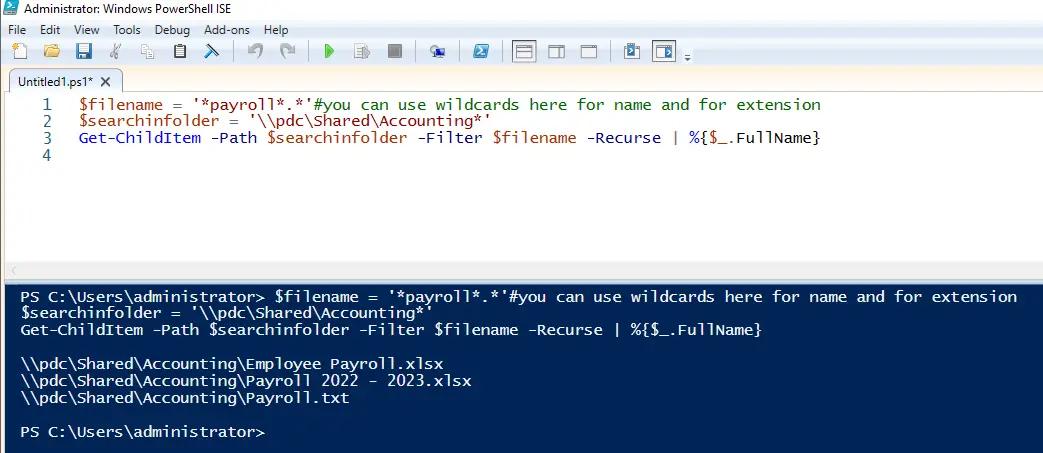The height and width of the screenshot is (453, 1043).
Task: Click the final console prompt PS C:\Users\administrator>
Action: tap(142, 432)
